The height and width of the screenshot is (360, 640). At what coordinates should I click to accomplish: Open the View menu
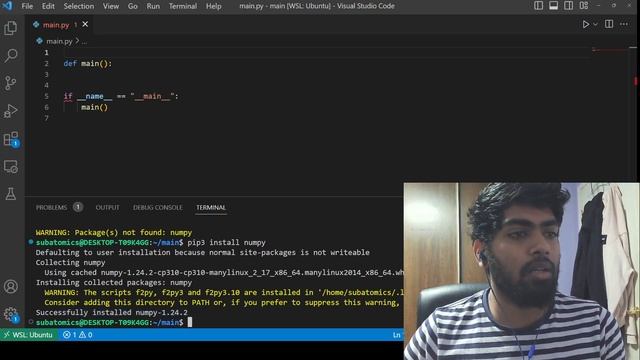111,6
